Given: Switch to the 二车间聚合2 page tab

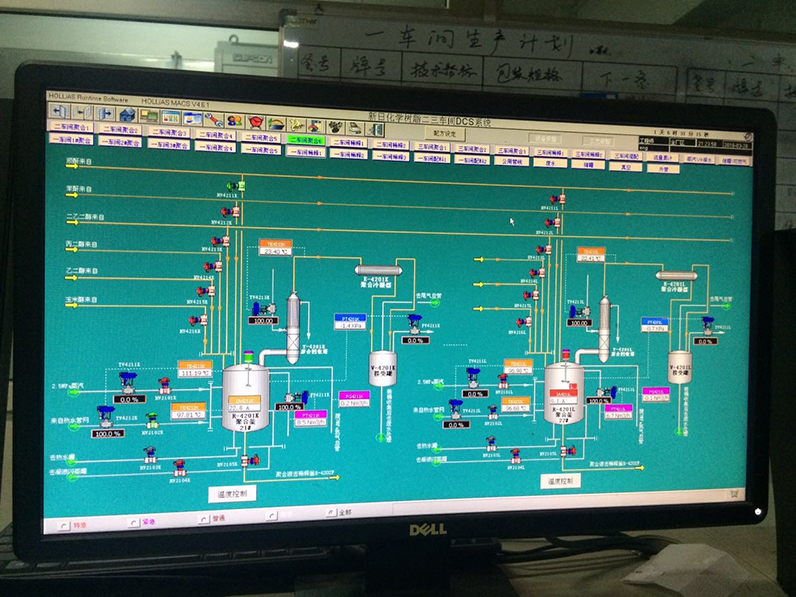Looking at the screenshot, I should (120, 129).
